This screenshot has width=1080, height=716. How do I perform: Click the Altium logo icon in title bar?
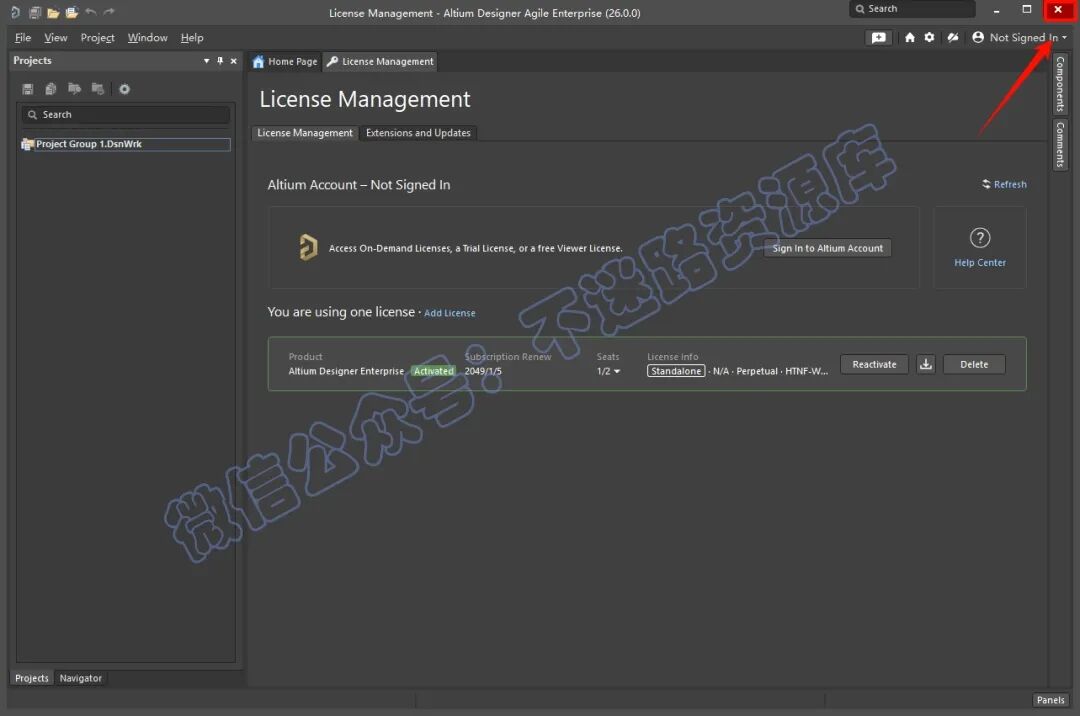point(14,12)
